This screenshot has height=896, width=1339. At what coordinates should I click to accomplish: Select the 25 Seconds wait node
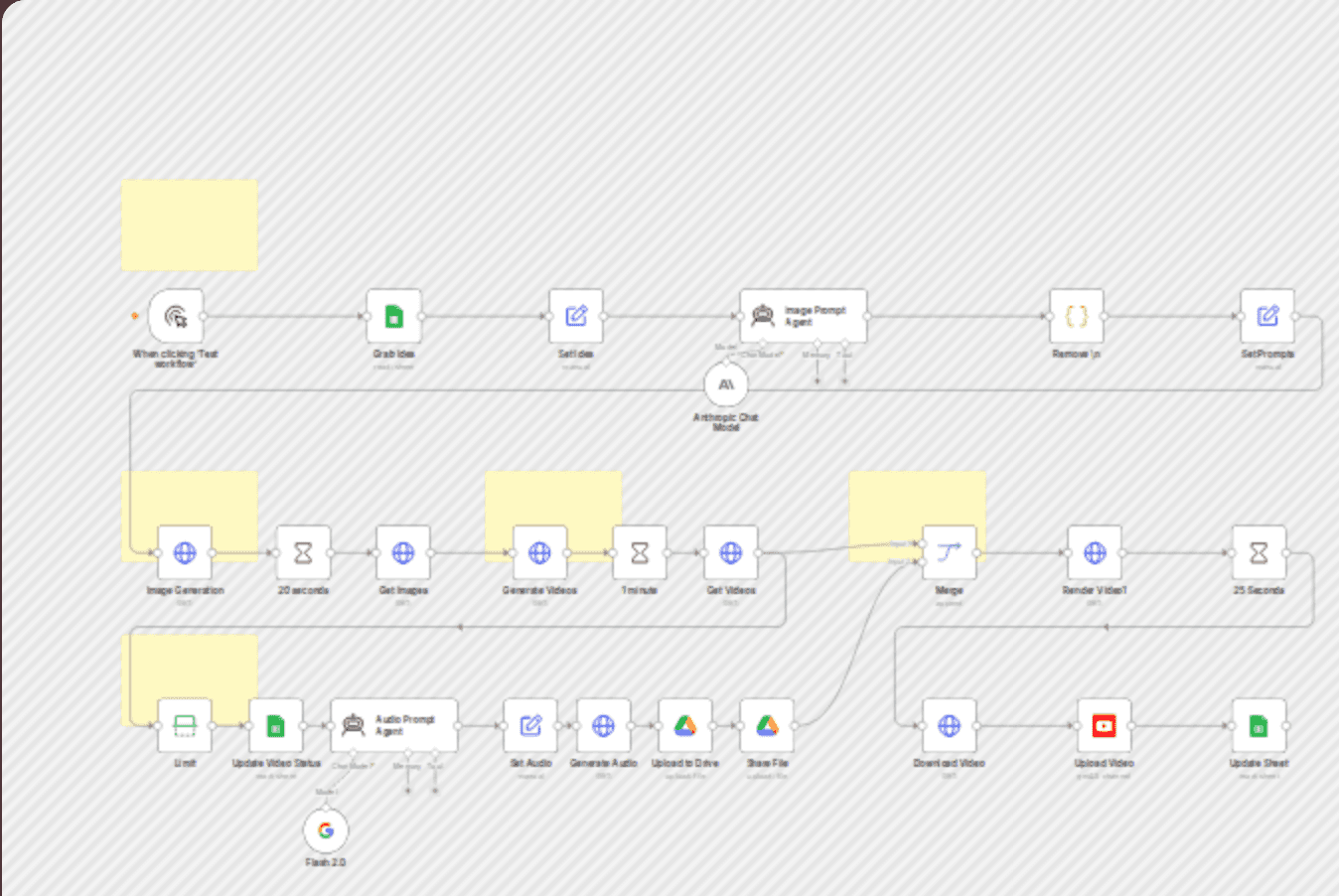1259,552
